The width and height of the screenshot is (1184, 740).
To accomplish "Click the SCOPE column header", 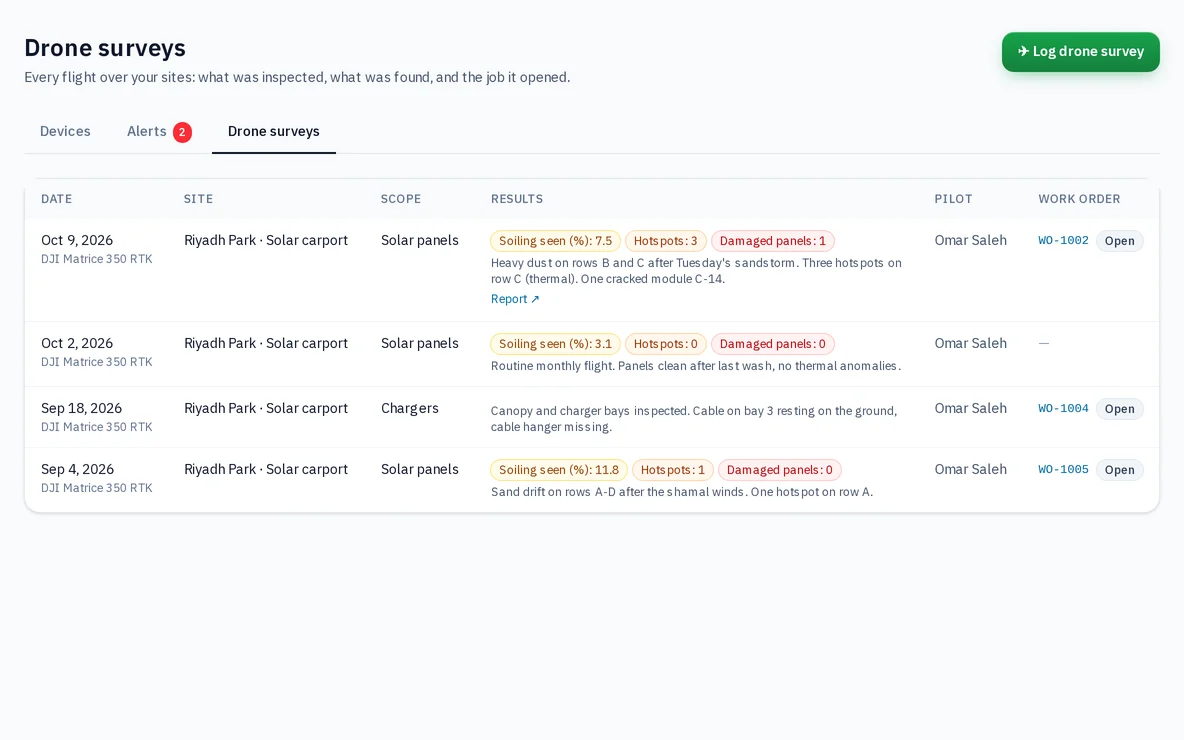I will pos(401,199).
